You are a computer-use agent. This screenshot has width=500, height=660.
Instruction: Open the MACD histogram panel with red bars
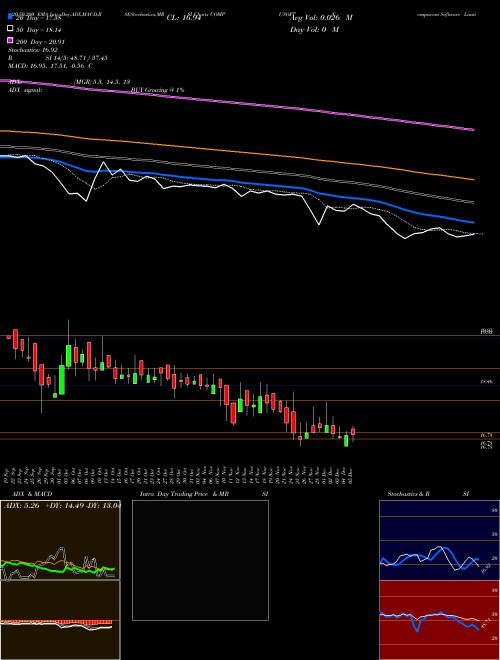point(60,620)
